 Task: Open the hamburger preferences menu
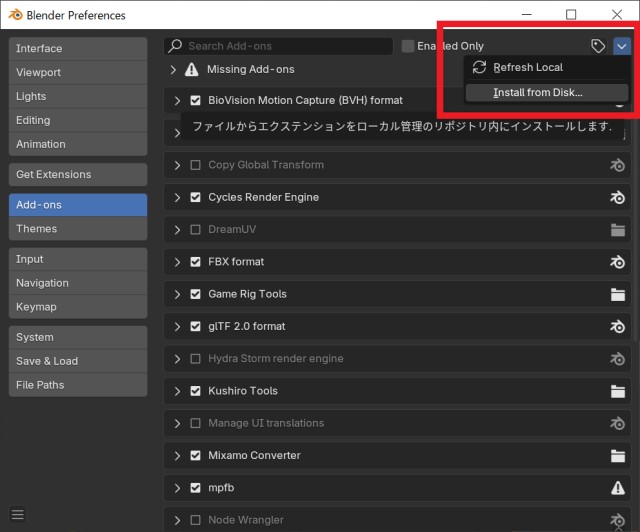click(18, 514)
